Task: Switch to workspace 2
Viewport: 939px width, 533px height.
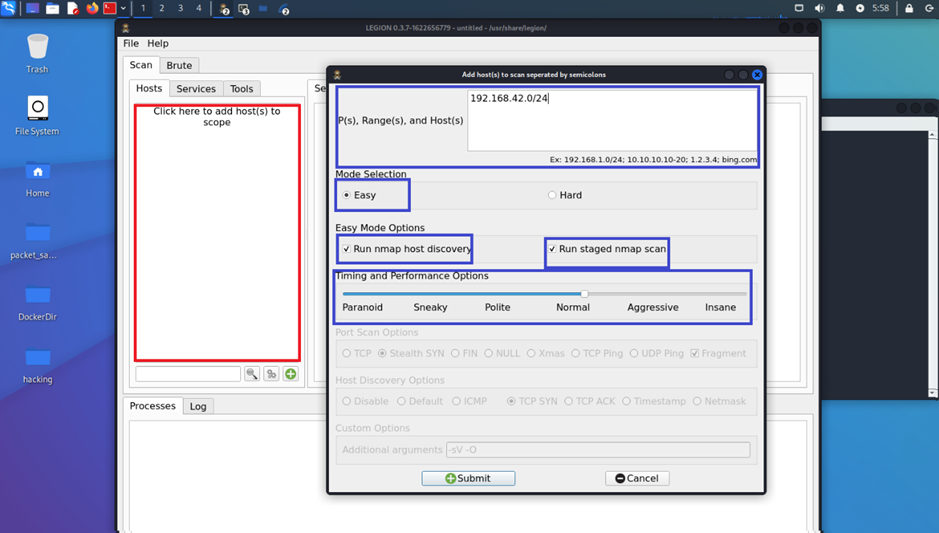Action: tap(162, 8)
